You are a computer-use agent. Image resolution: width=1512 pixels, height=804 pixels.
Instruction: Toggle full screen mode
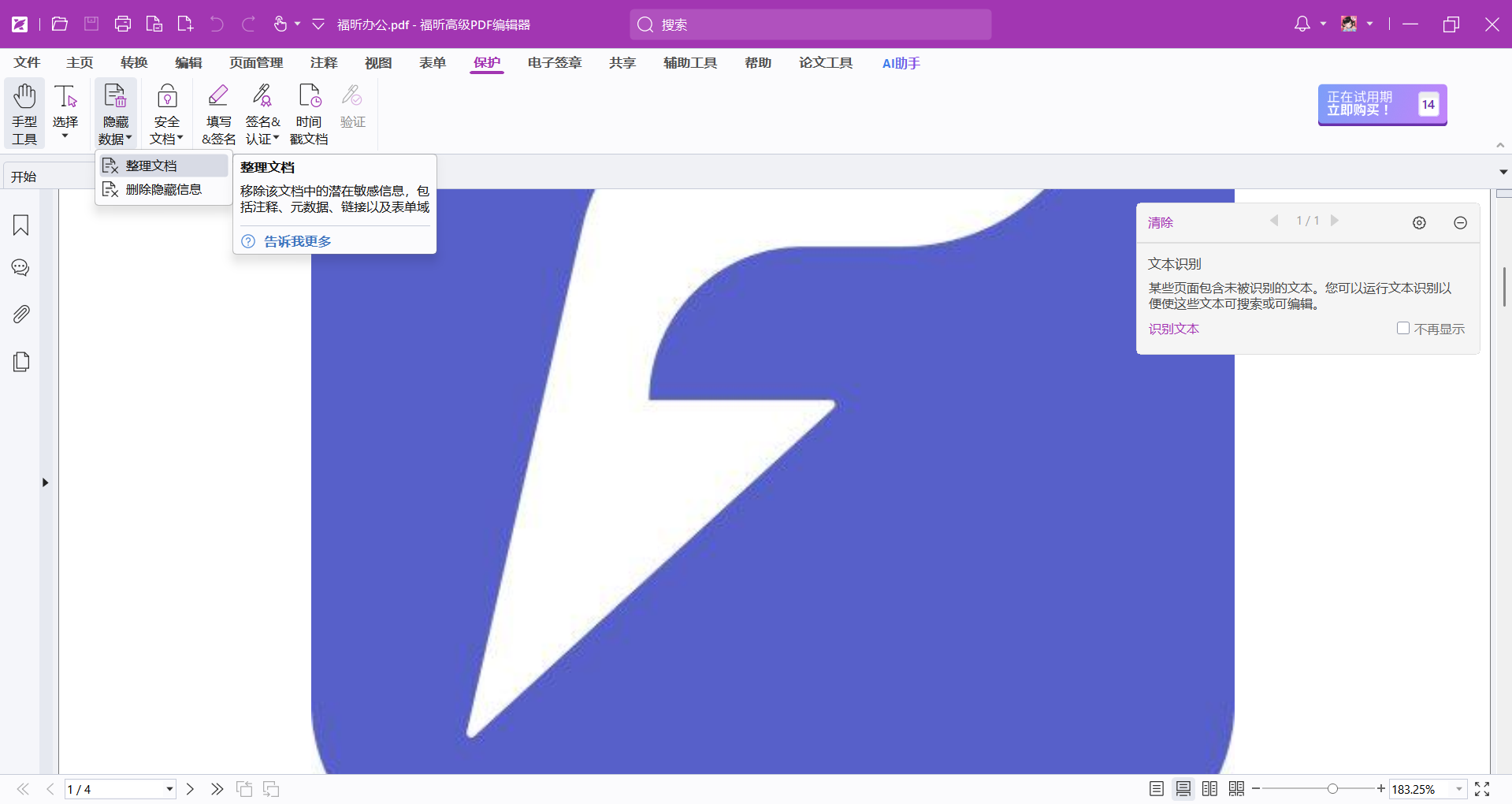1482,789
